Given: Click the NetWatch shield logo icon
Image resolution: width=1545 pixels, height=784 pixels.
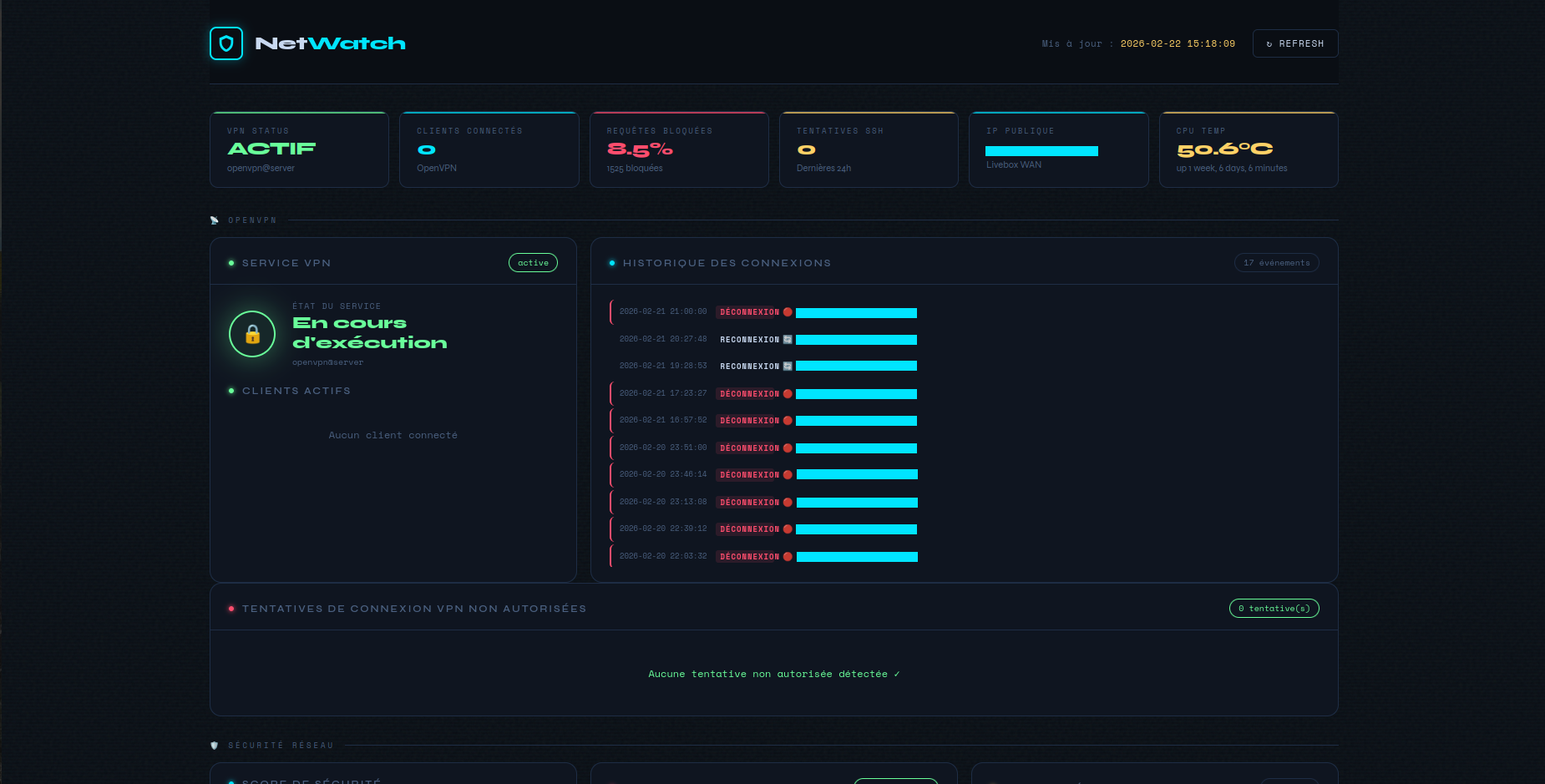Looking at the screenshot, I should [x=225, y=43].
